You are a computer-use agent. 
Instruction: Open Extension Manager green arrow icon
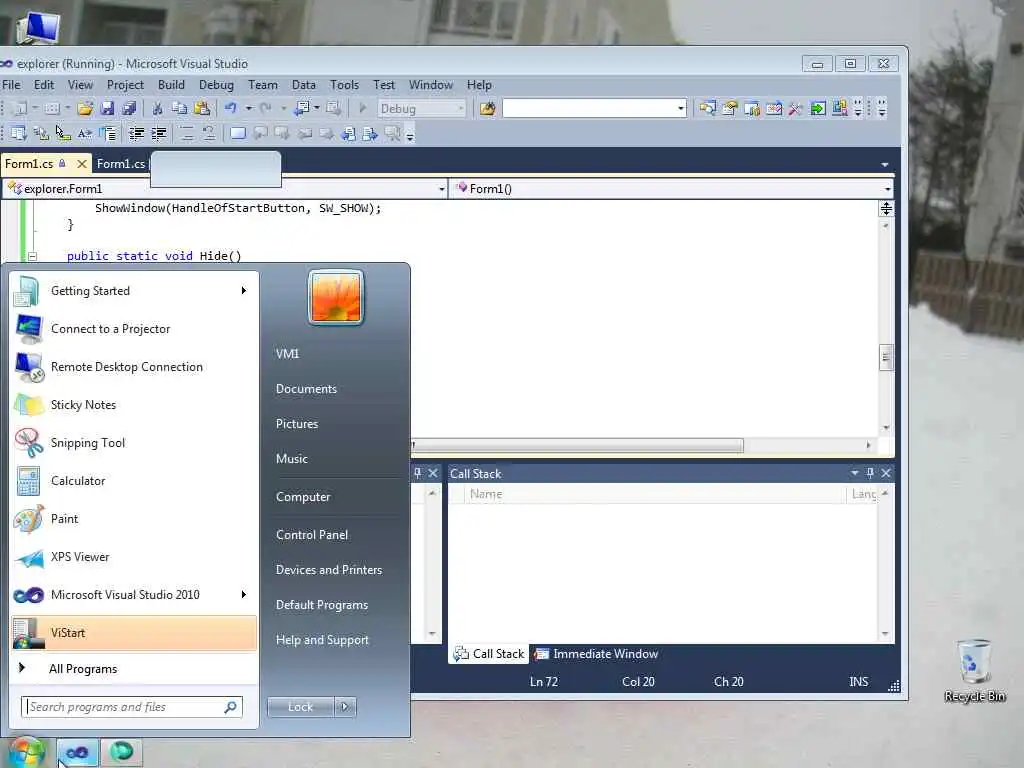coord(818,108)
